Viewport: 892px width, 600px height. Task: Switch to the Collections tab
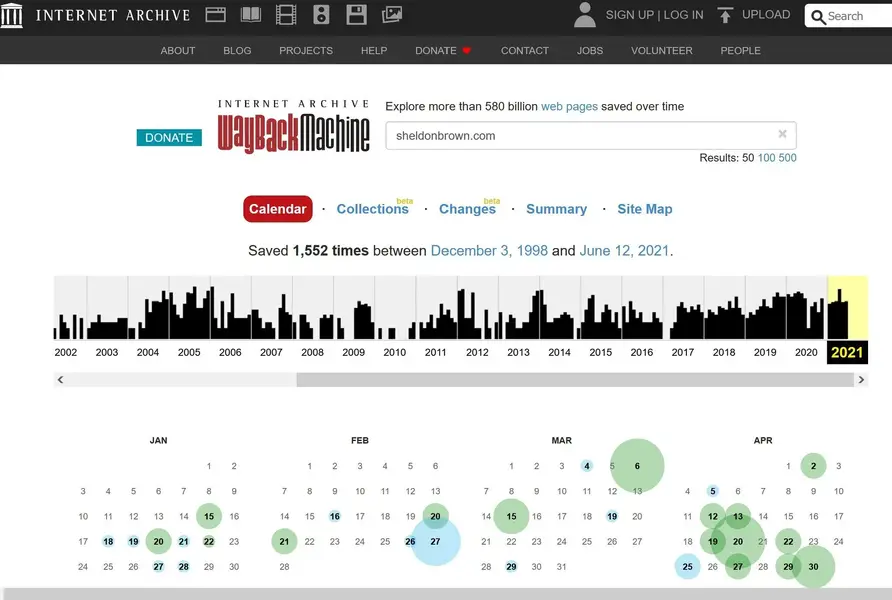373,209
